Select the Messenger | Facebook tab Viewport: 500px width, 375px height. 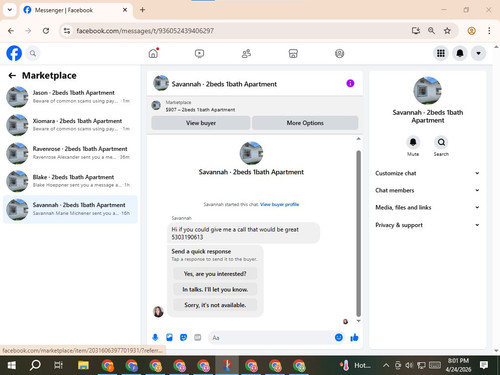click(76, 10)
